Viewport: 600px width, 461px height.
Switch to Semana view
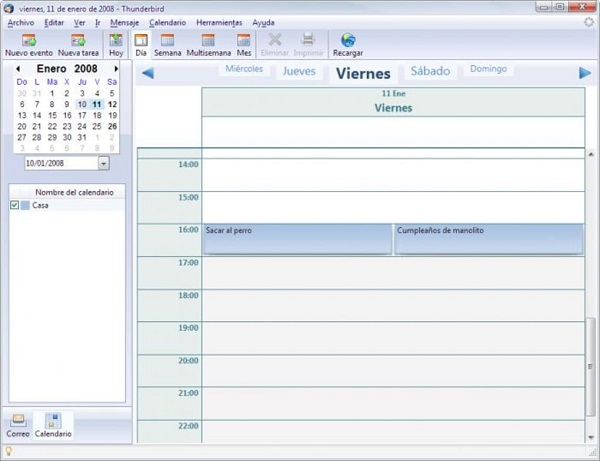(x=168, y=45)
